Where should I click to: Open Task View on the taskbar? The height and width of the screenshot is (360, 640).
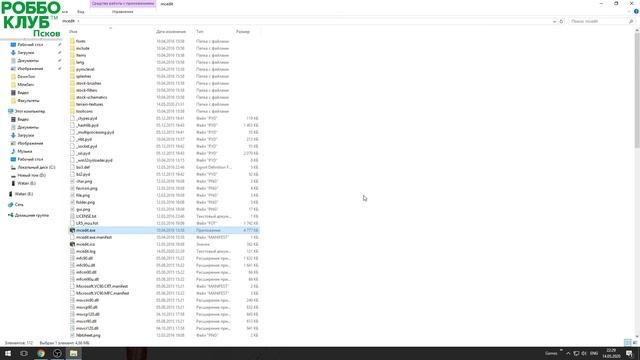[x=24, y=353]
